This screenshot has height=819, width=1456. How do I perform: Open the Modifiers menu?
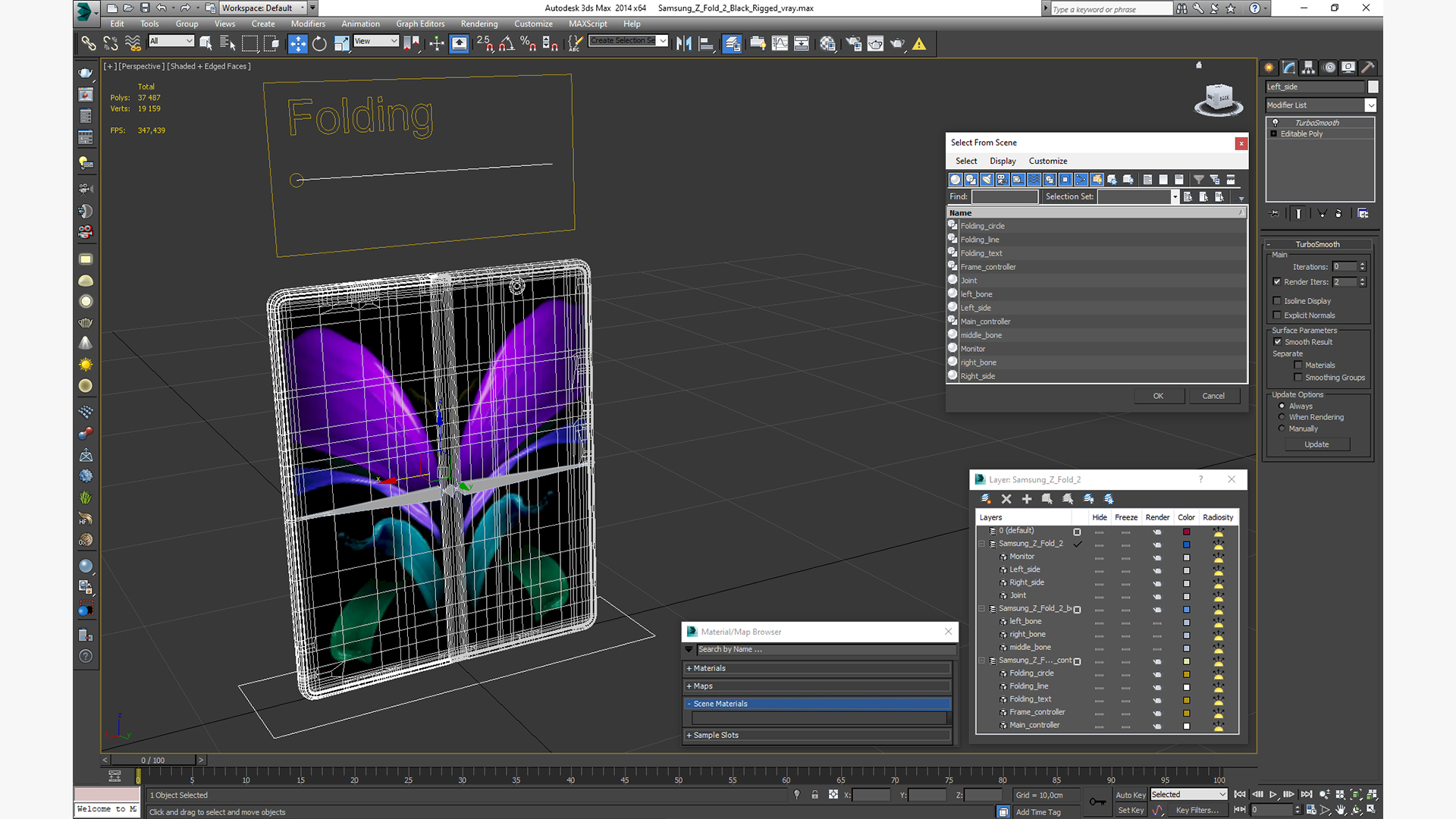coord(308,24)
